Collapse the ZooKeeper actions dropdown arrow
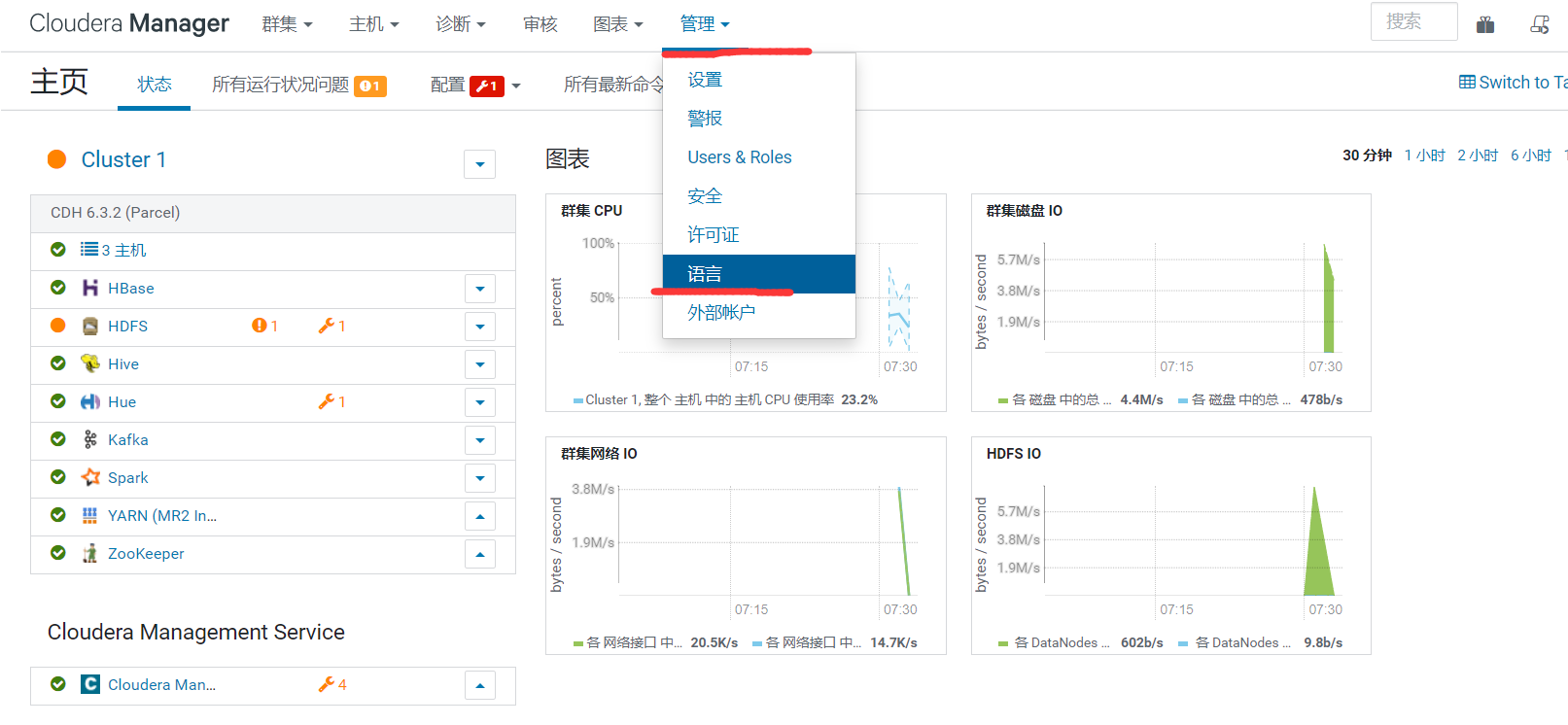Screen dimensions: 1568x725 click(480, 554)
